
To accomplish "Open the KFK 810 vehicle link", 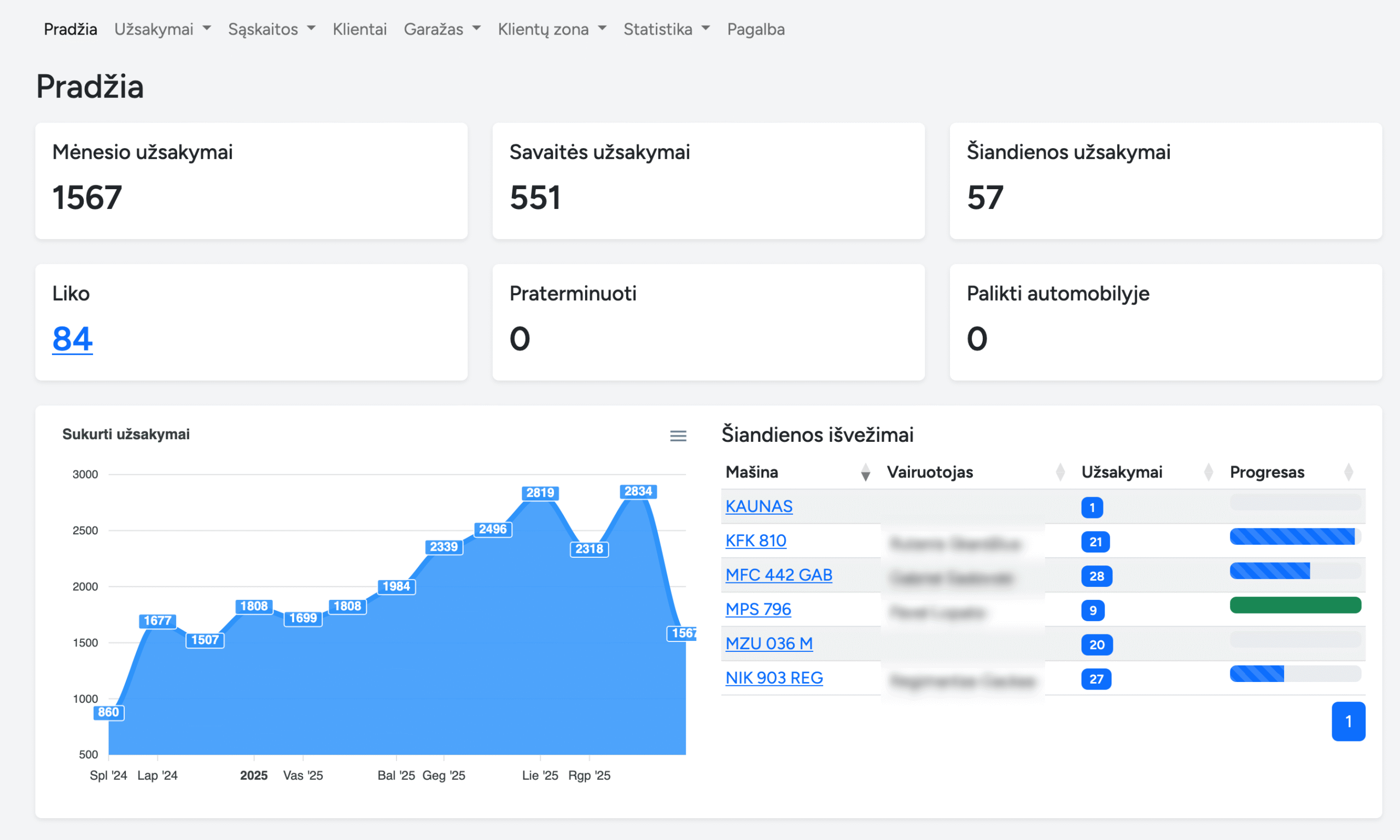I will click(755, 540).
